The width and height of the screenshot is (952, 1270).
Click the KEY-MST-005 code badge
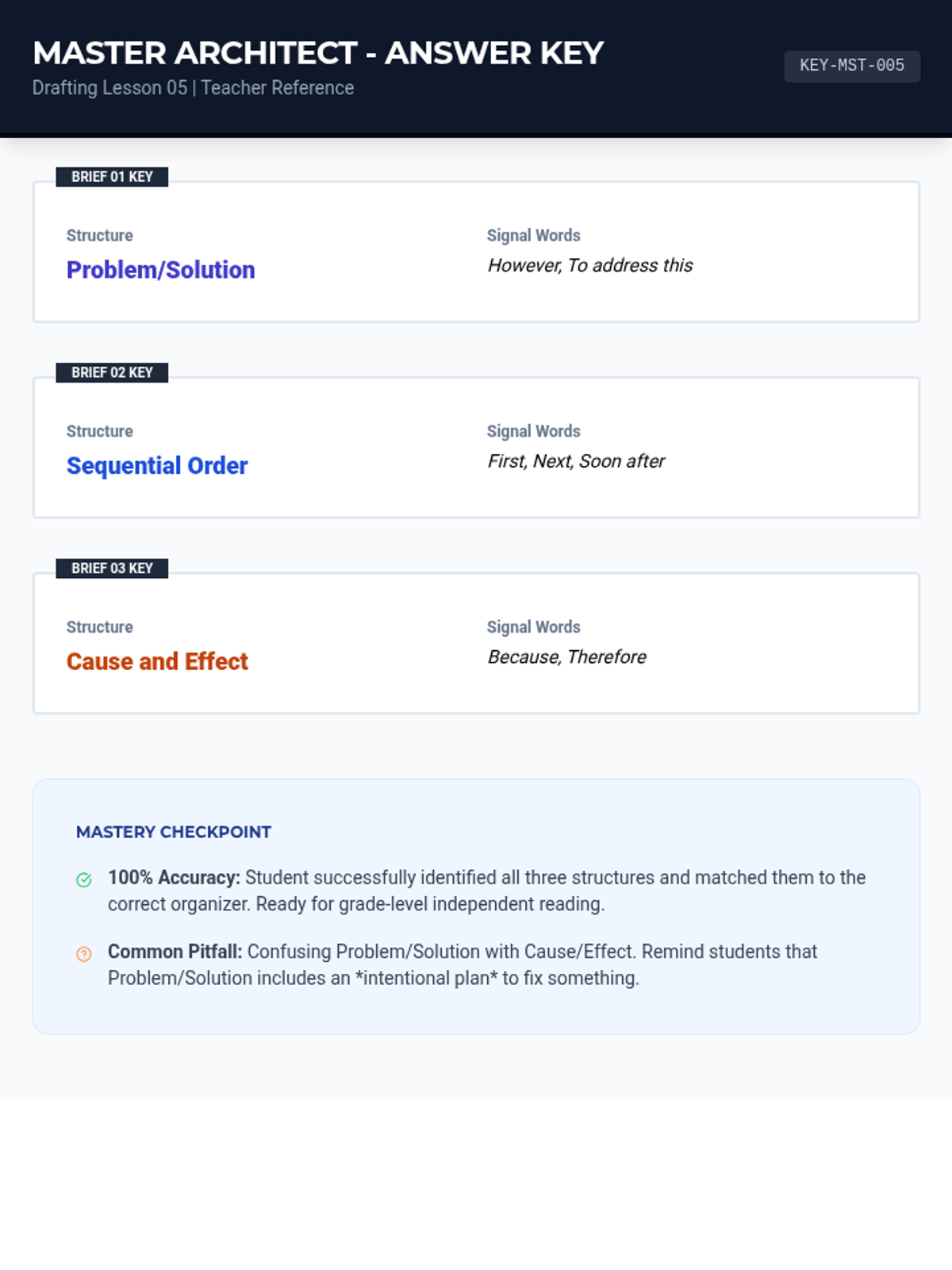(851, 66)
